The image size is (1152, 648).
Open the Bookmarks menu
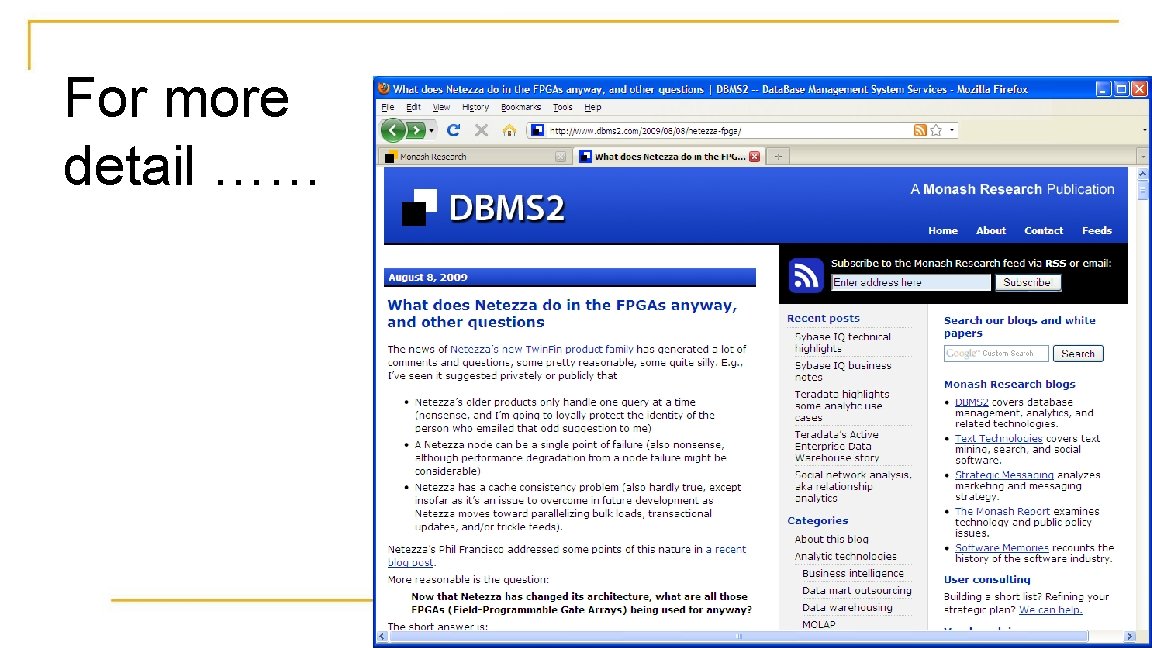[521, 107]
